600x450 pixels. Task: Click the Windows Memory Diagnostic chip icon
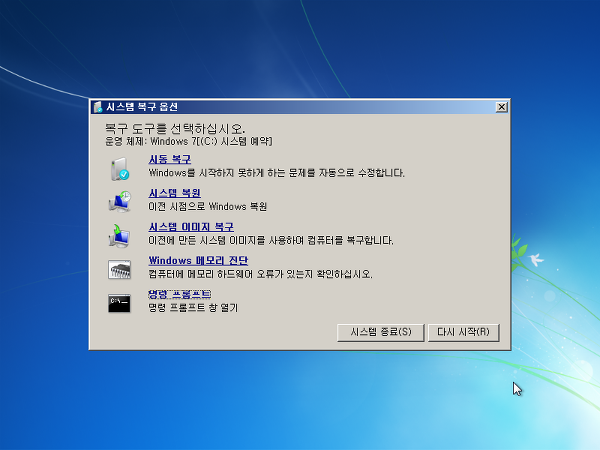(x=119, y=269)
